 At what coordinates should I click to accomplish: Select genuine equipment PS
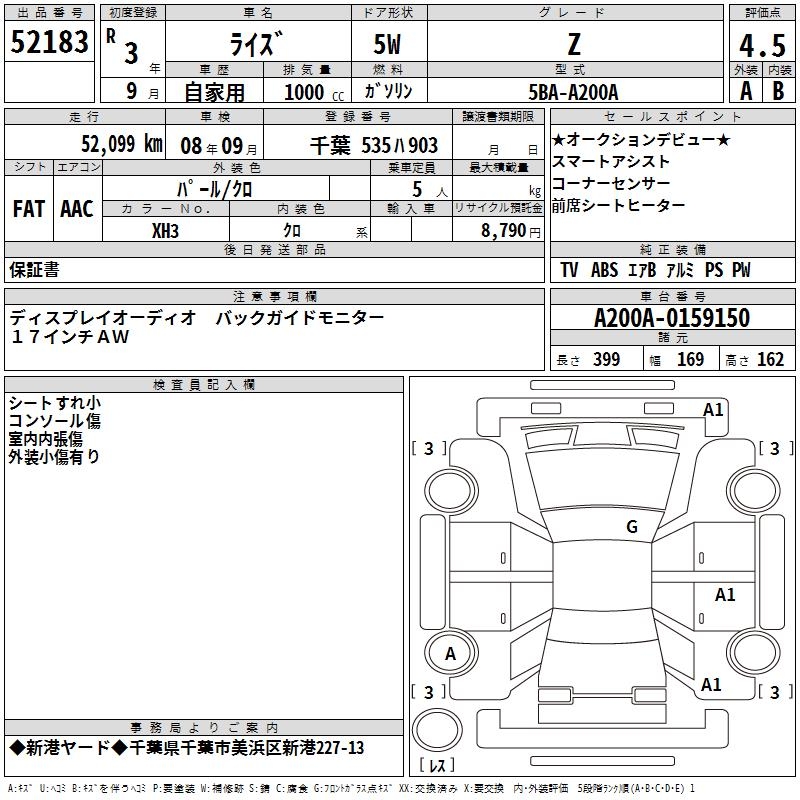[x=714, y=270]
